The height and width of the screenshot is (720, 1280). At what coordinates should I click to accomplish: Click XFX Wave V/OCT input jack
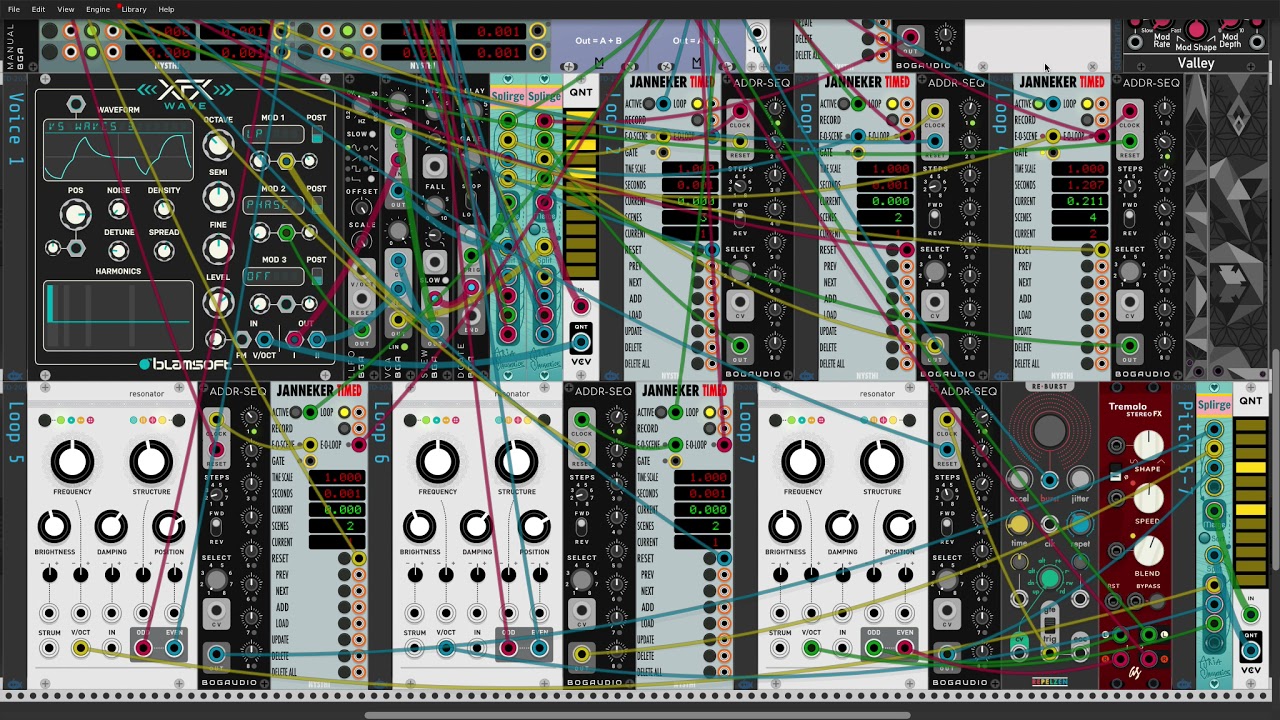coord(265,340)
